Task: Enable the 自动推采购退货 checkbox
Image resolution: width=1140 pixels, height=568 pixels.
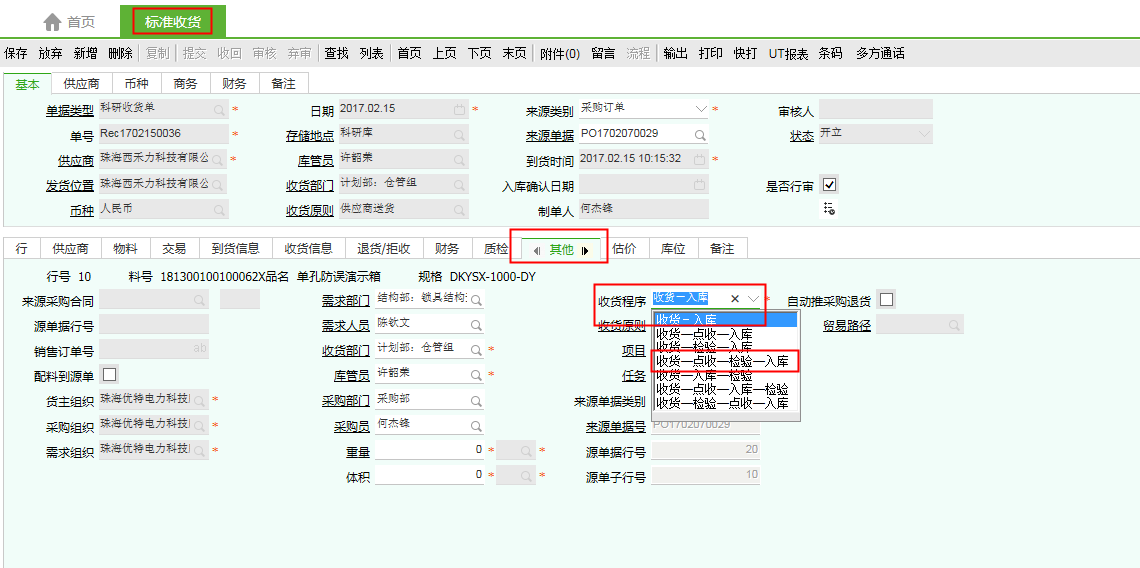Action: tap(886, 300)
